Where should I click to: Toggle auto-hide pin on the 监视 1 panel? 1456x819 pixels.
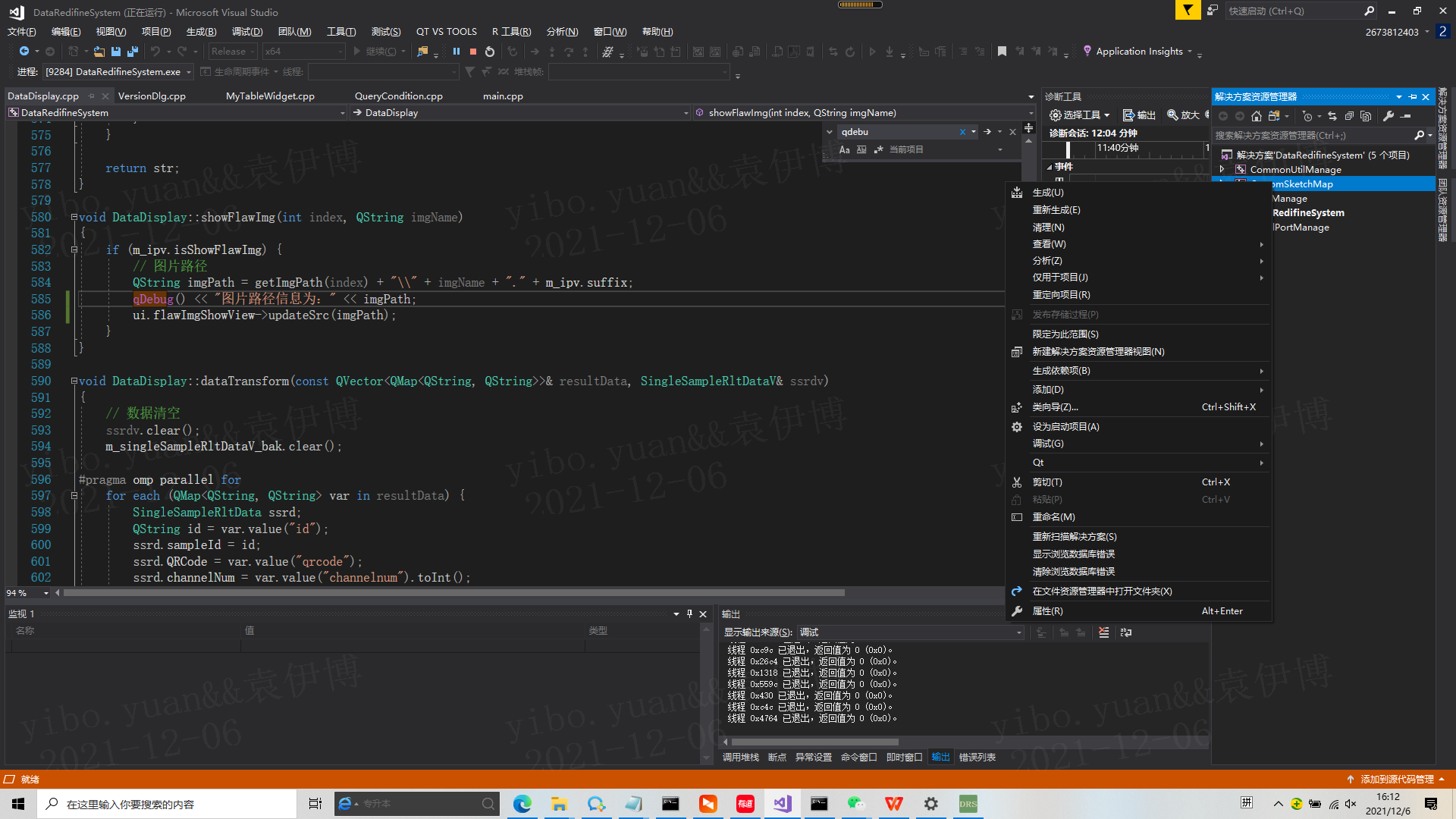(x=690, y=613)
